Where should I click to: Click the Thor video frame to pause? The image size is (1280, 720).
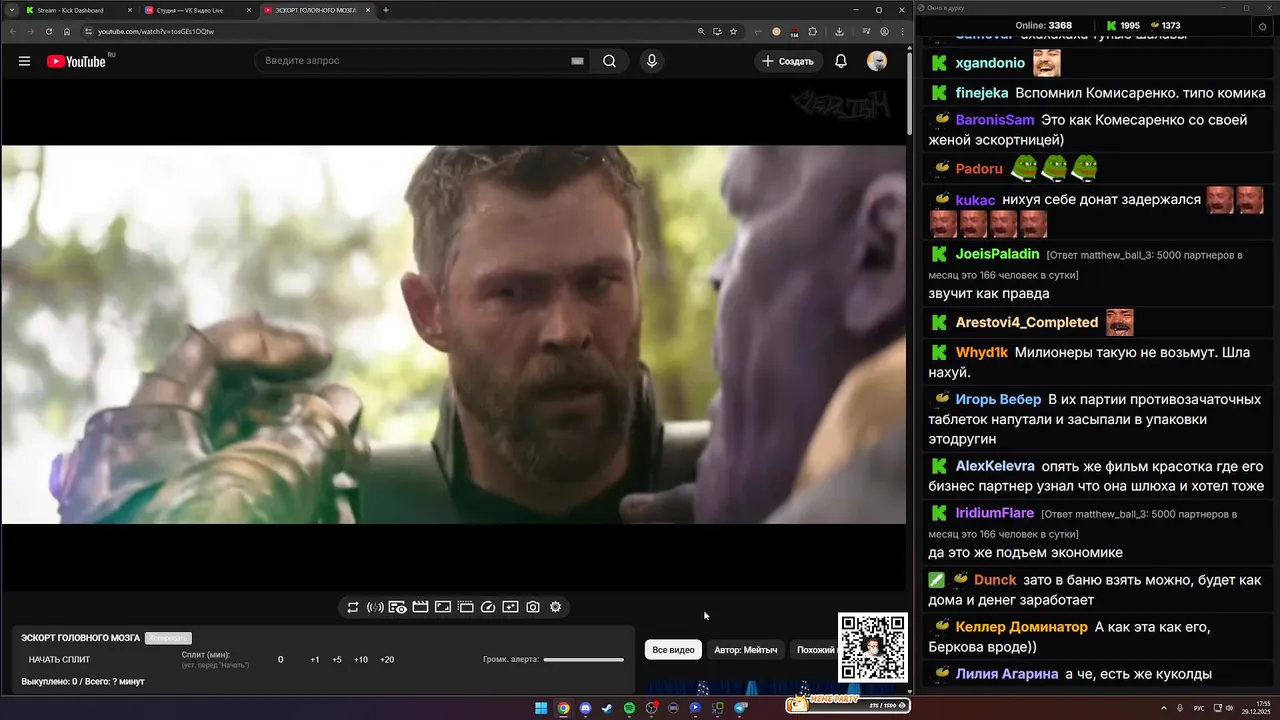click(454, 334)
